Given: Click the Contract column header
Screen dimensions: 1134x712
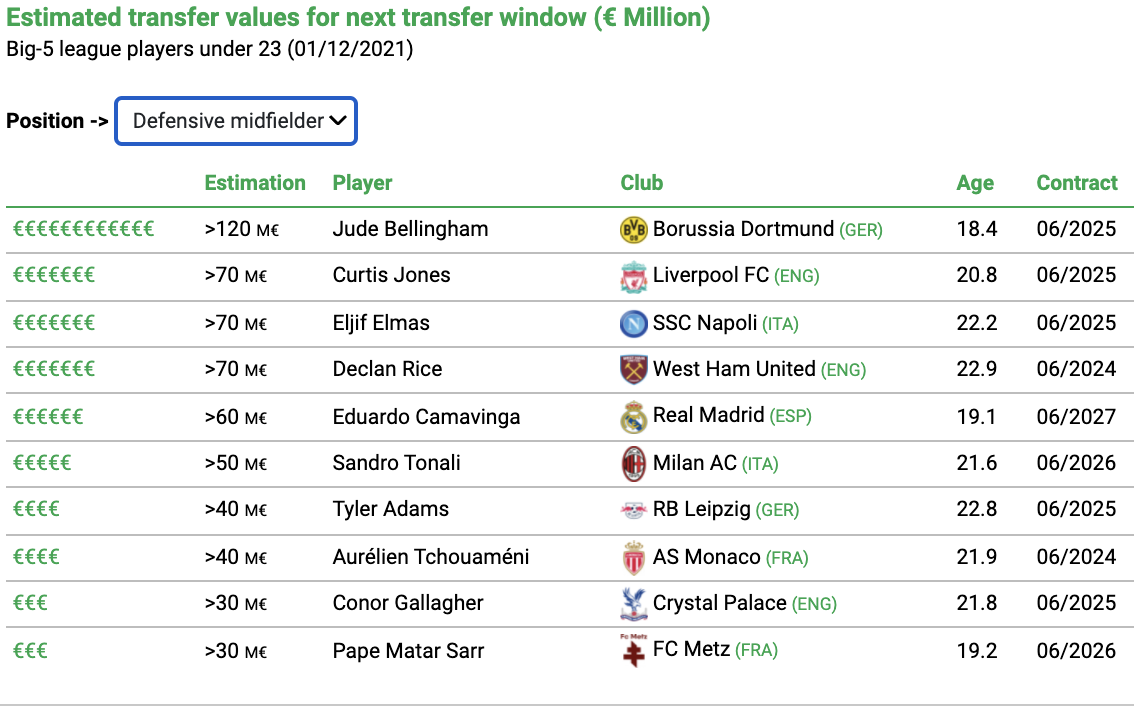Looking at the screenshot, I should click(x=1077, y=183).
